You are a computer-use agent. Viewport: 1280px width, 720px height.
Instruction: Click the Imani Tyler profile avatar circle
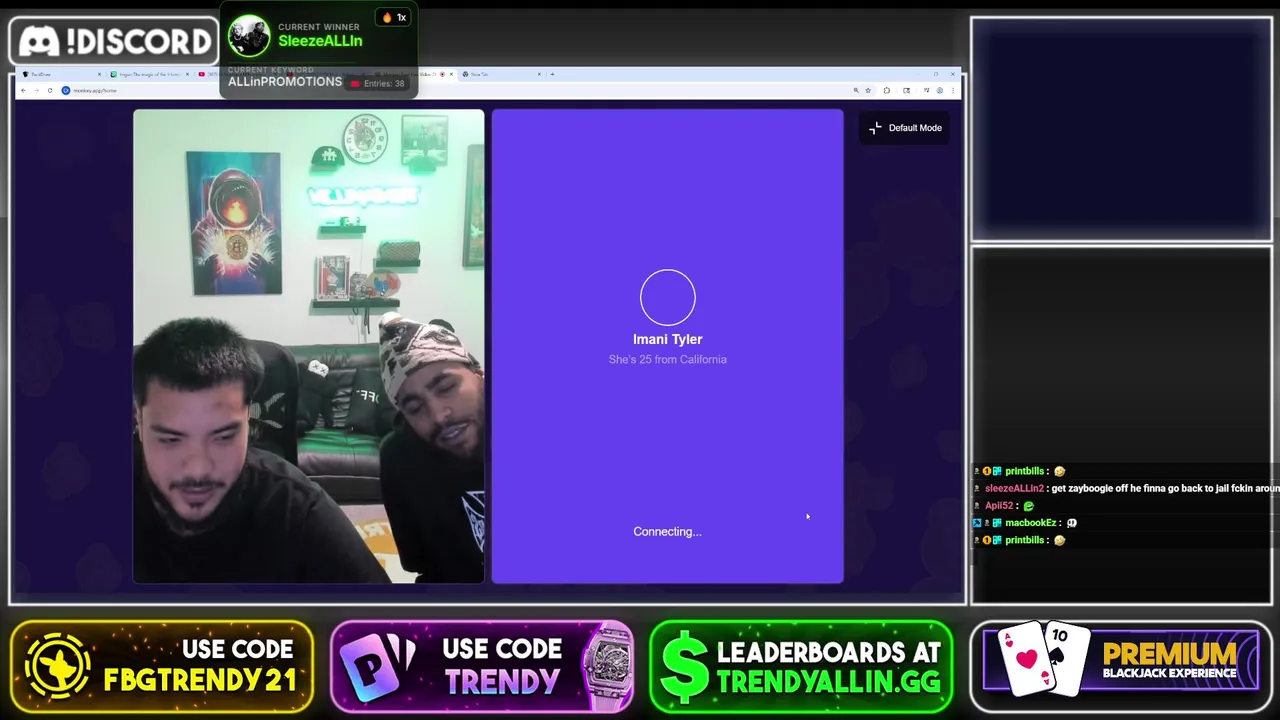pyautogui.click(x=667, y=297)
